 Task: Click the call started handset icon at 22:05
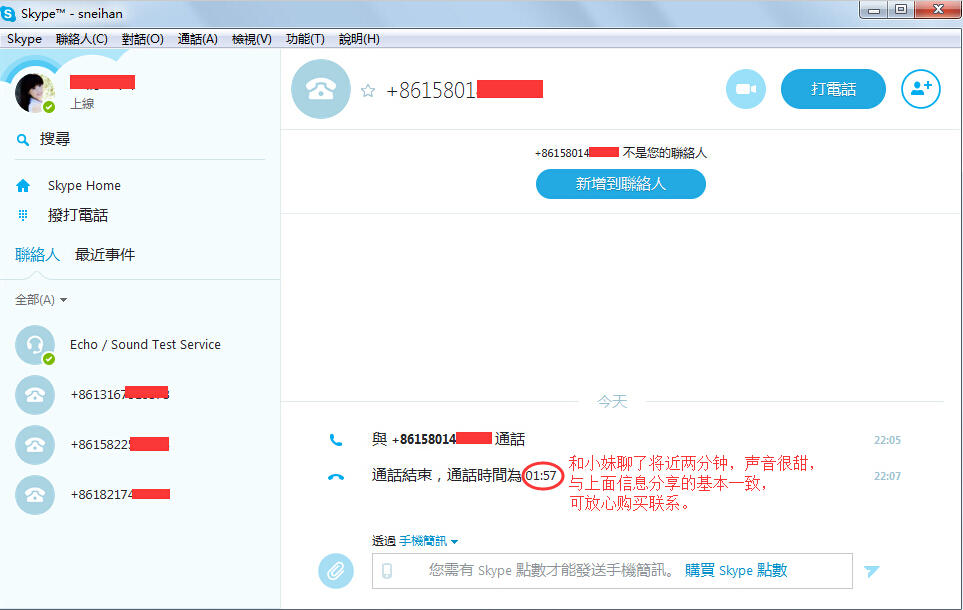click(335, 440)
